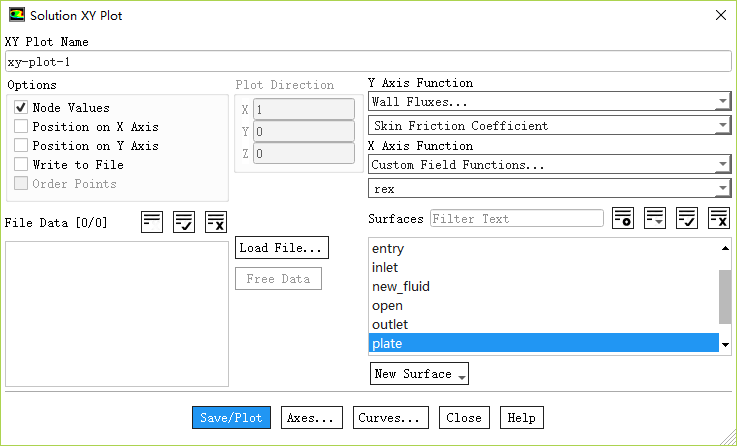
Task: Click the surfaces list scrollbar thumb
Action: click(725, 296)
